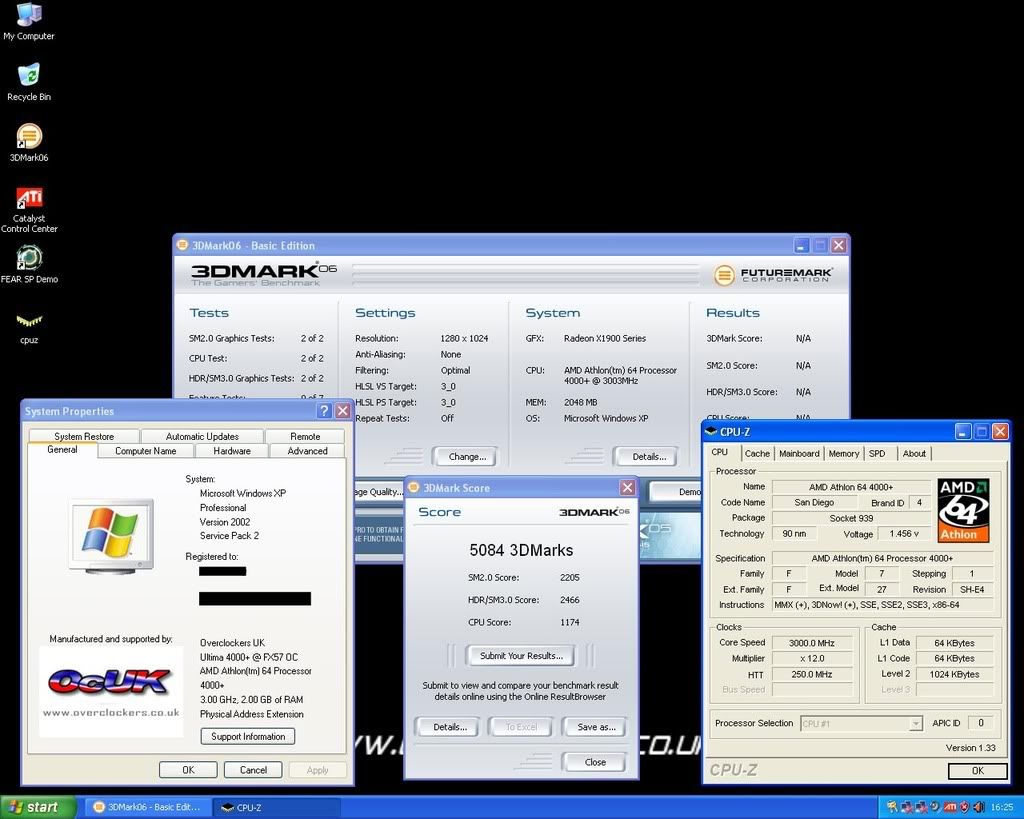
Task: Click the To Excel button
Action: (521, 727)
